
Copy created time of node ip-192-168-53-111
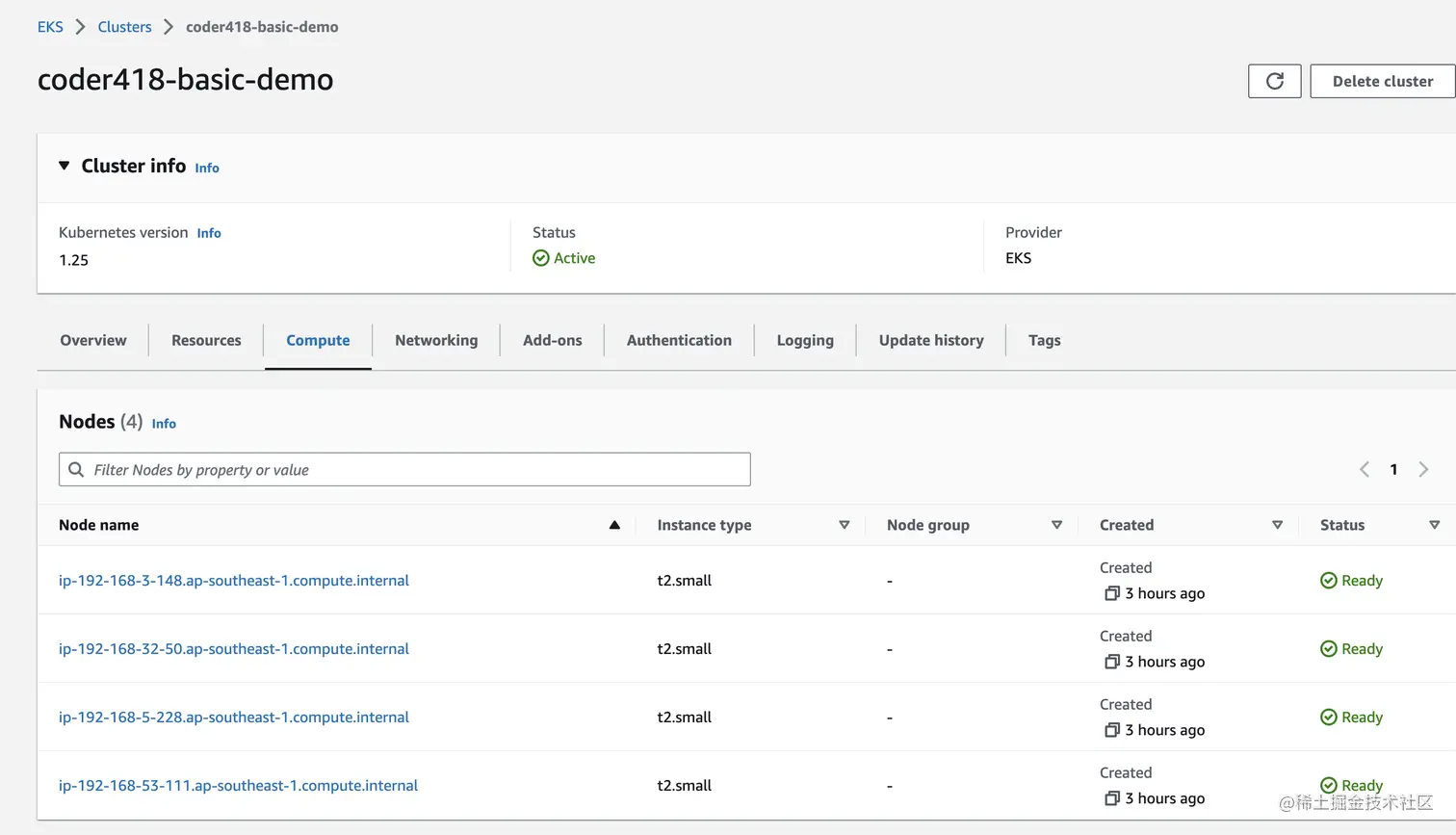[1112, 798]
